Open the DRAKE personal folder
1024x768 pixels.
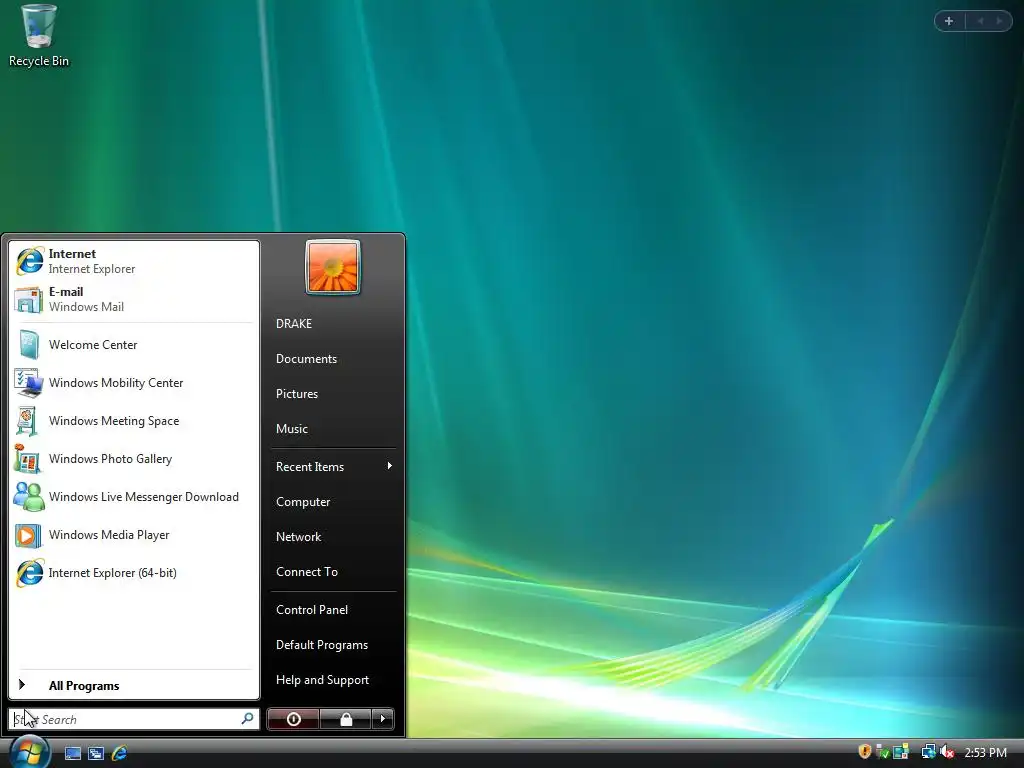tap(333, 324)
